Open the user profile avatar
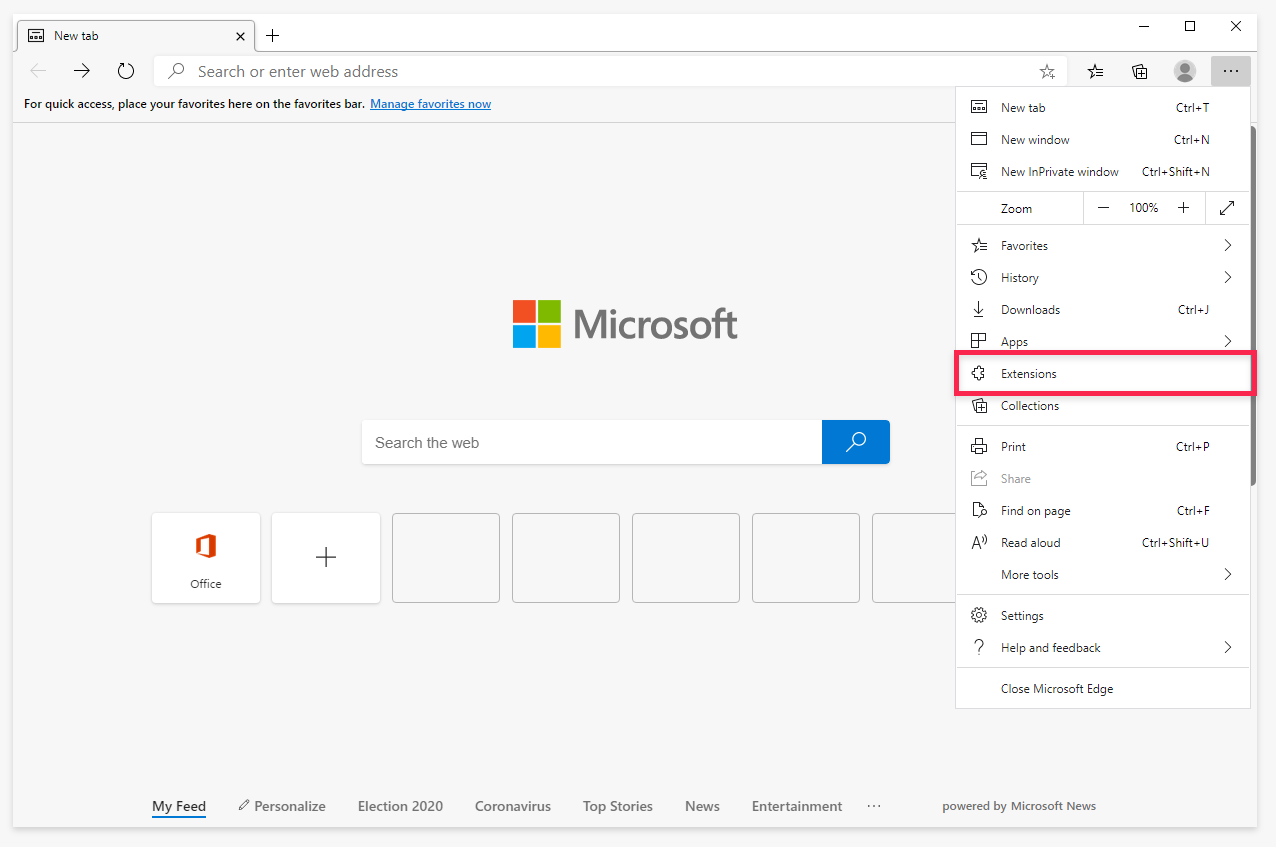The image size is (1276, 847). [x=1185, y=71]
